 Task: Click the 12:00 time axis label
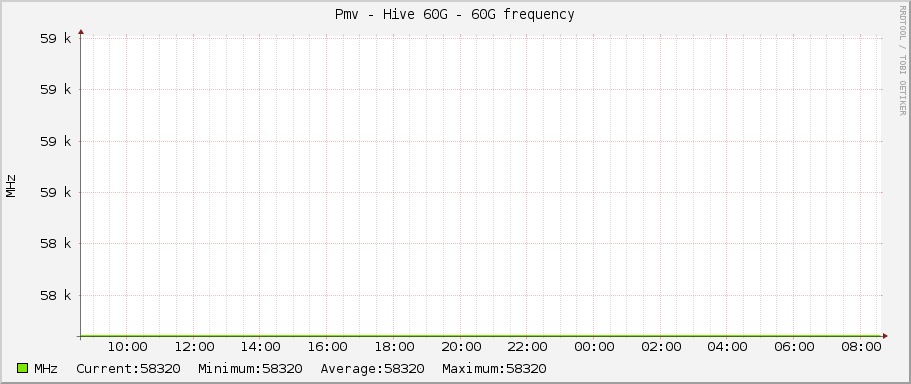click(x=194, y=347)
